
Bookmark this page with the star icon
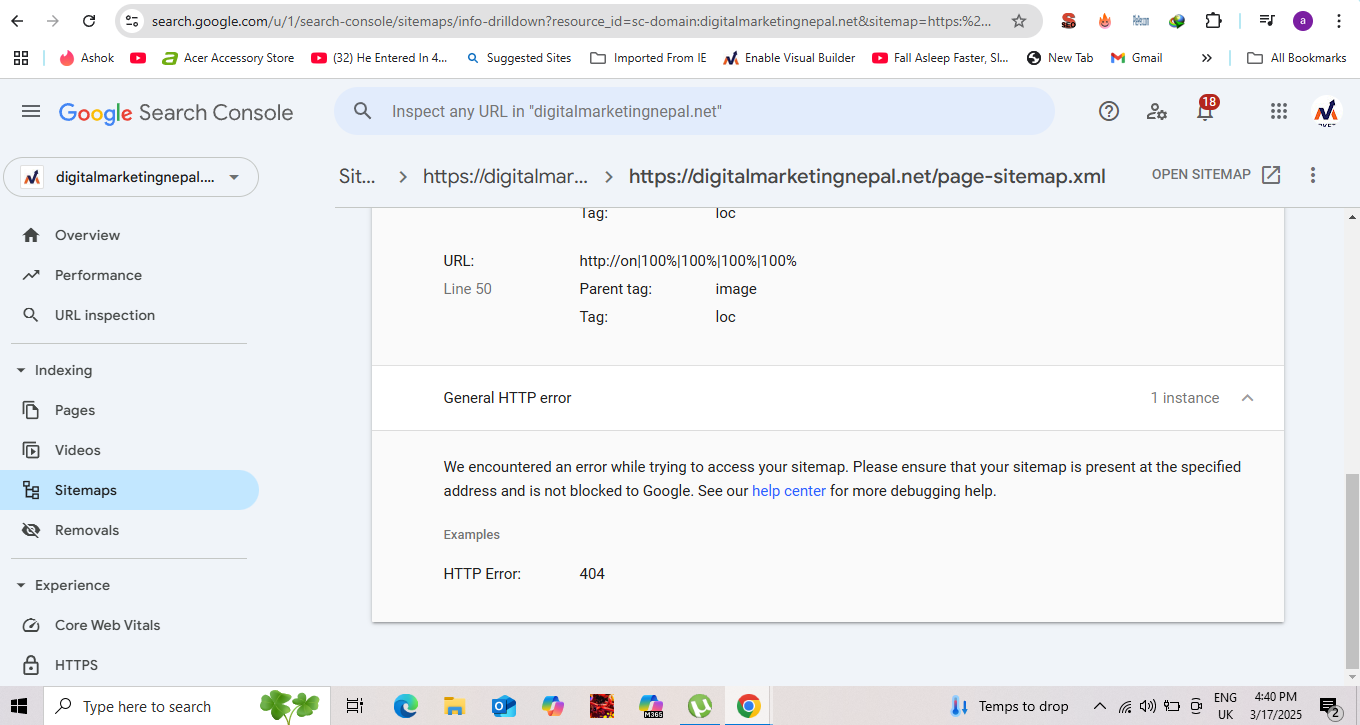pos(1019,21)
